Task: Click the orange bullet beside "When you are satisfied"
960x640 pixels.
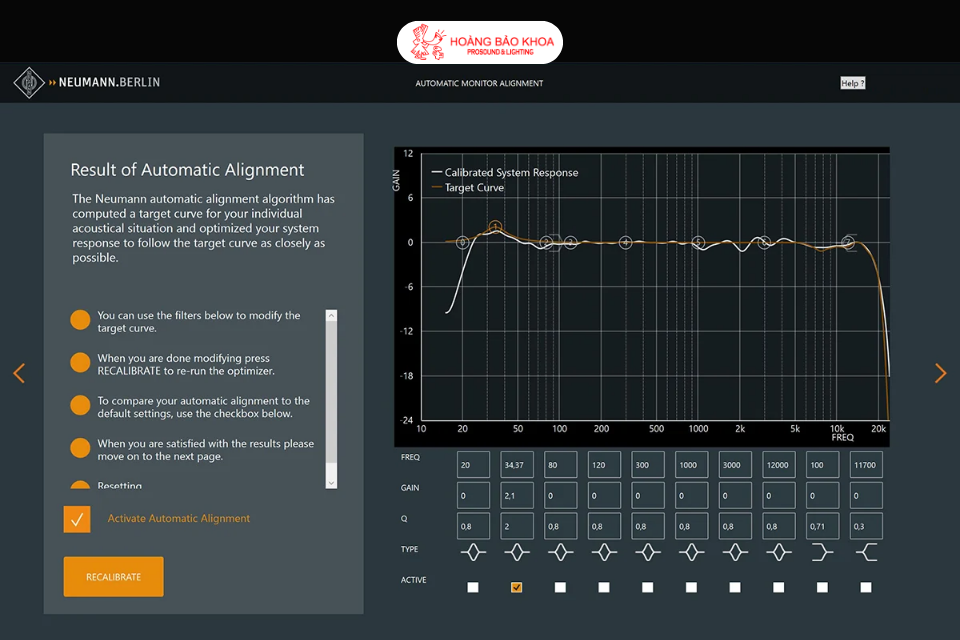Action: pos(80,448)
